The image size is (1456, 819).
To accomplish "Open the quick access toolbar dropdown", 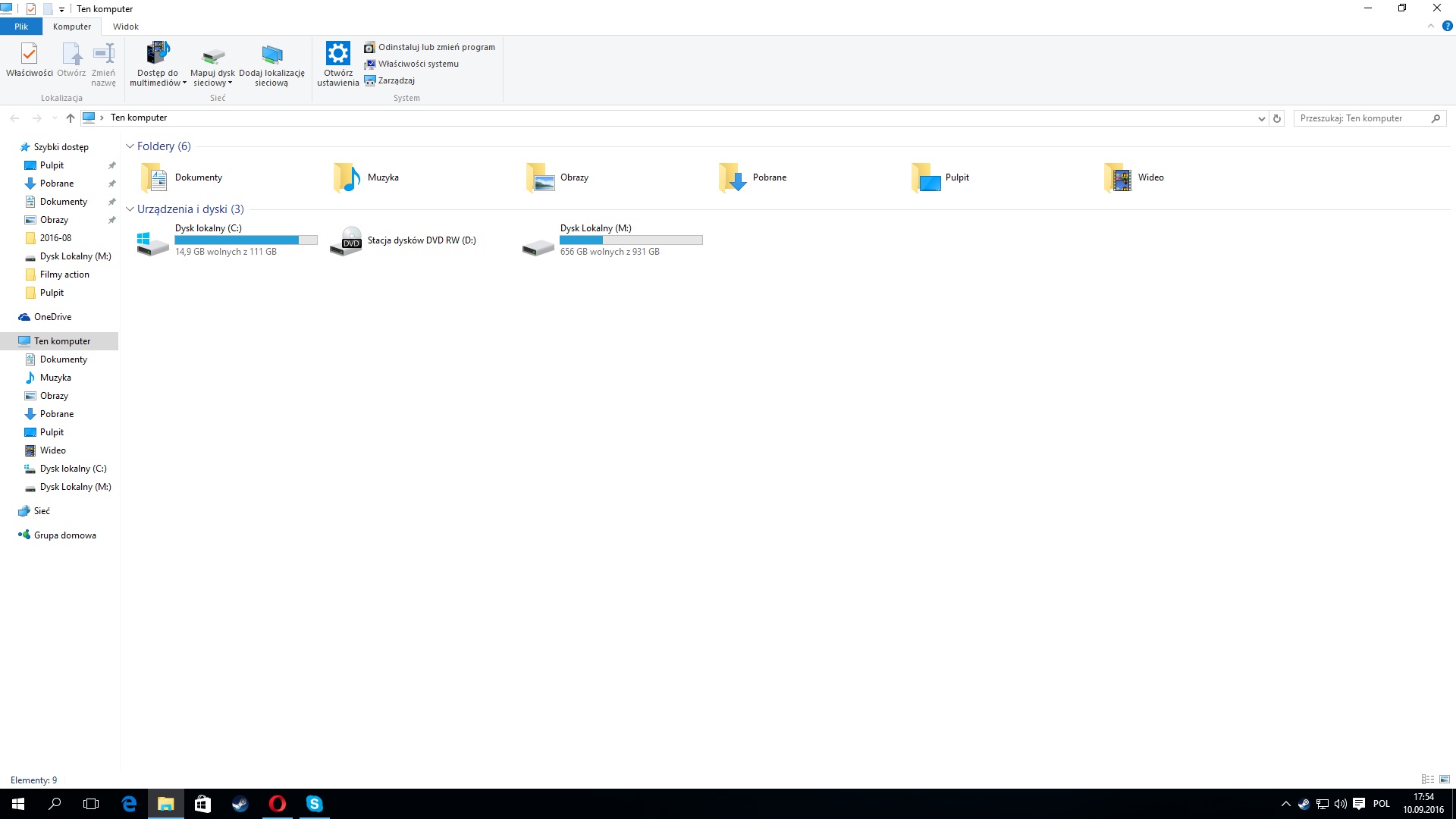I will tap(61, 10).
